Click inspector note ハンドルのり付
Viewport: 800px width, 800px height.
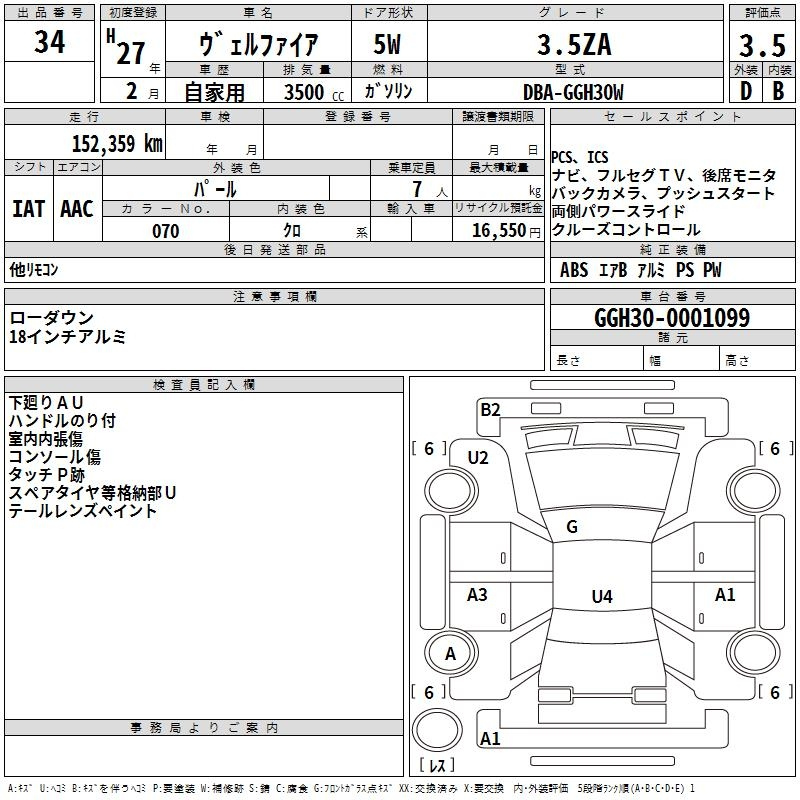tap(62, 421)
